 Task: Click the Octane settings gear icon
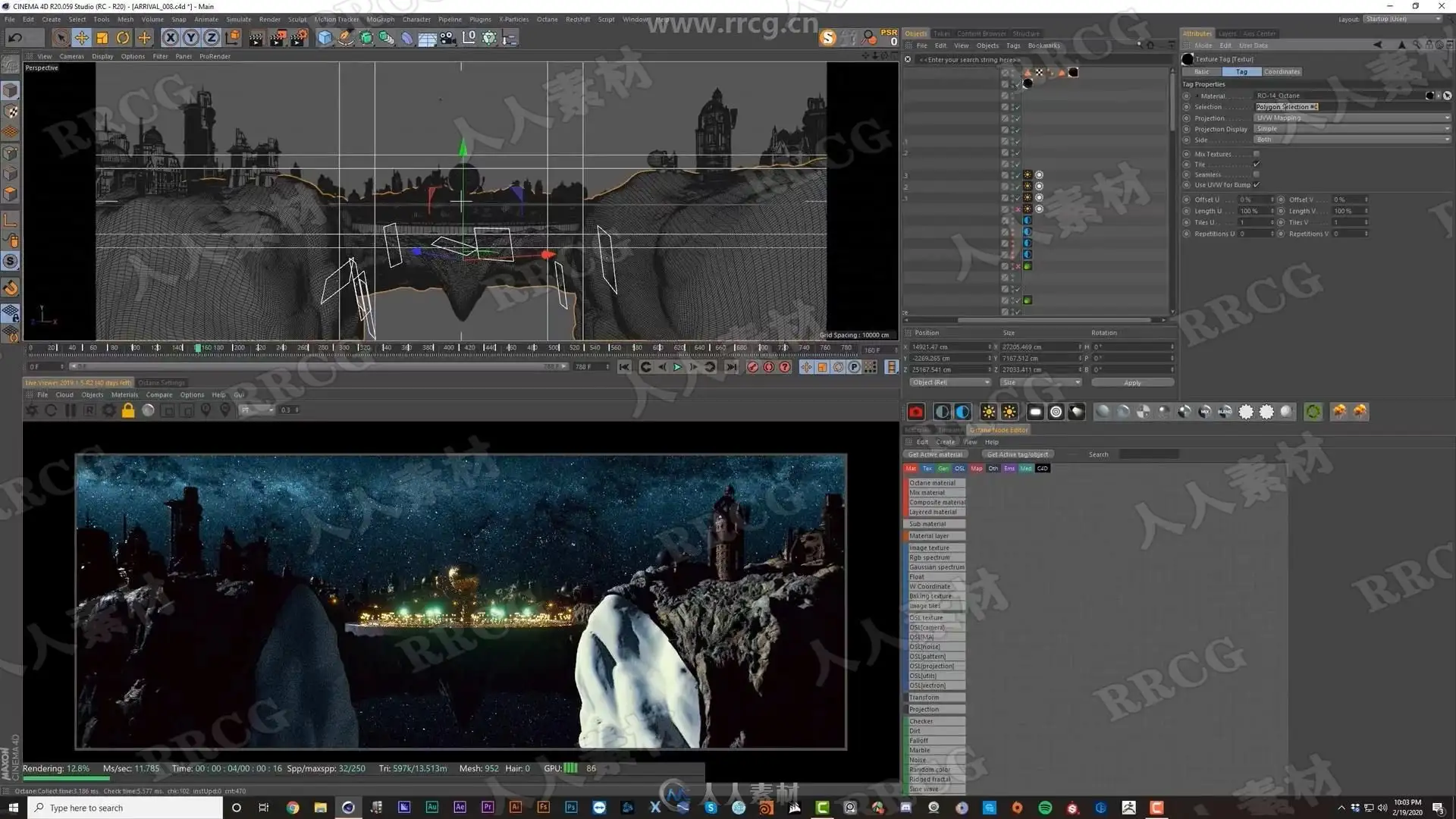point(108,410)
